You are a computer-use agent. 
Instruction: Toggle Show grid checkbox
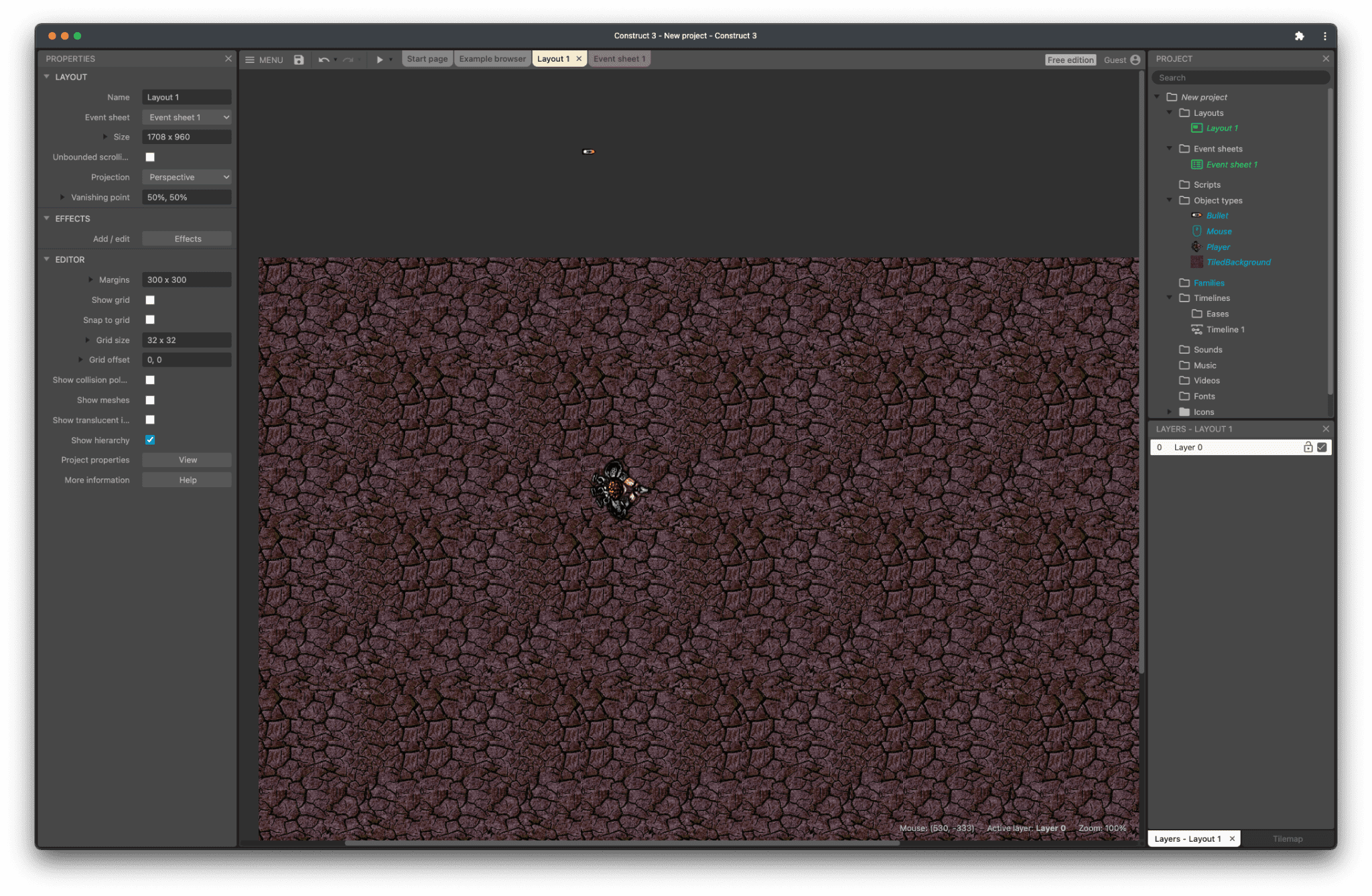151,299
